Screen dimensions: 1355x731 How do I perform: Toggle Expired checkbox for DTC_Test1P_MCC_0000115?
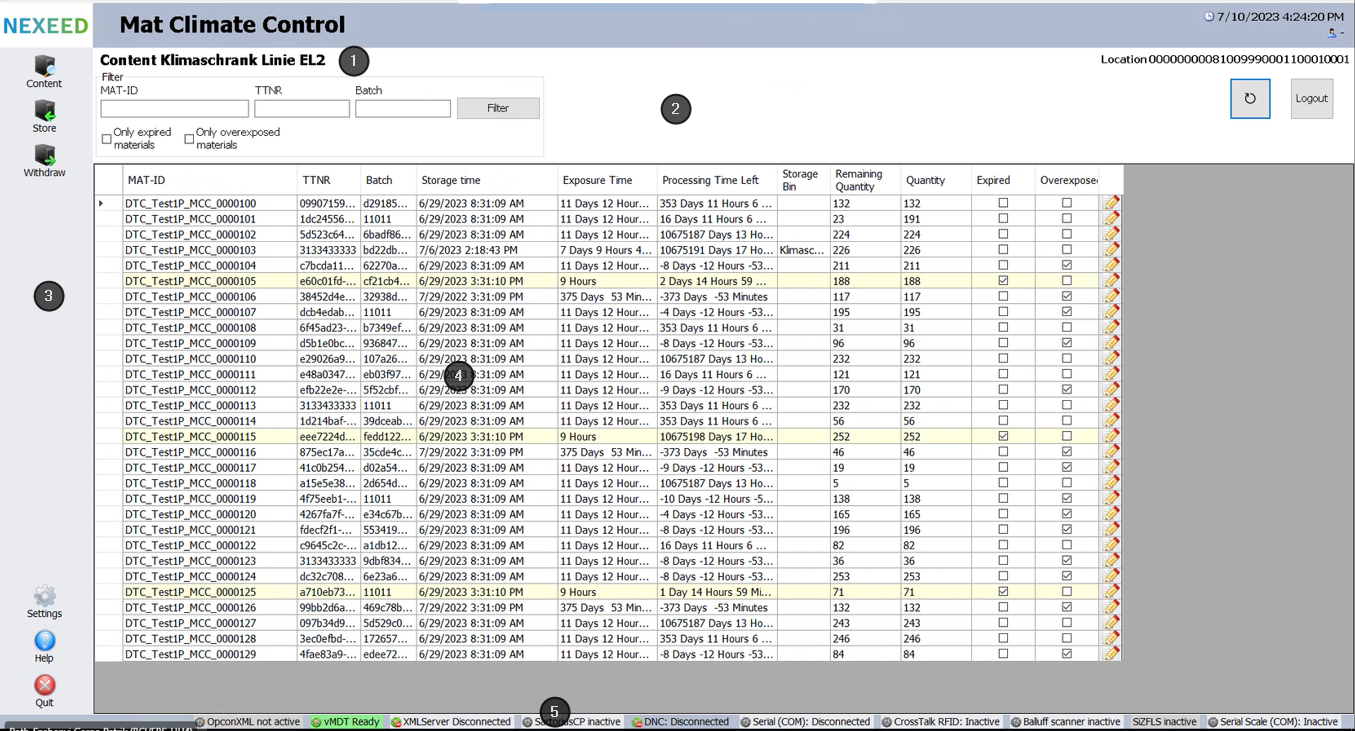(1003, 437)
